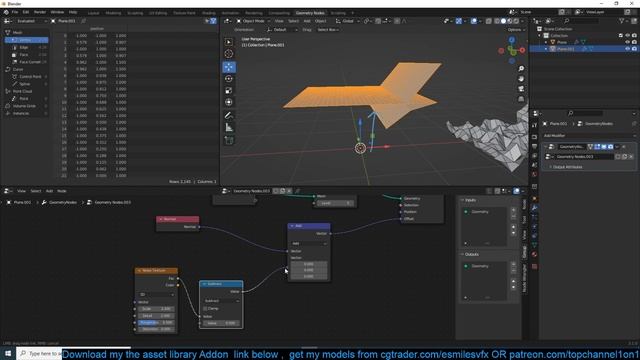Switch to Geometry Nodes workspace tab
Image resolution: width=640 pixels, height=360 pixels.
310,13
